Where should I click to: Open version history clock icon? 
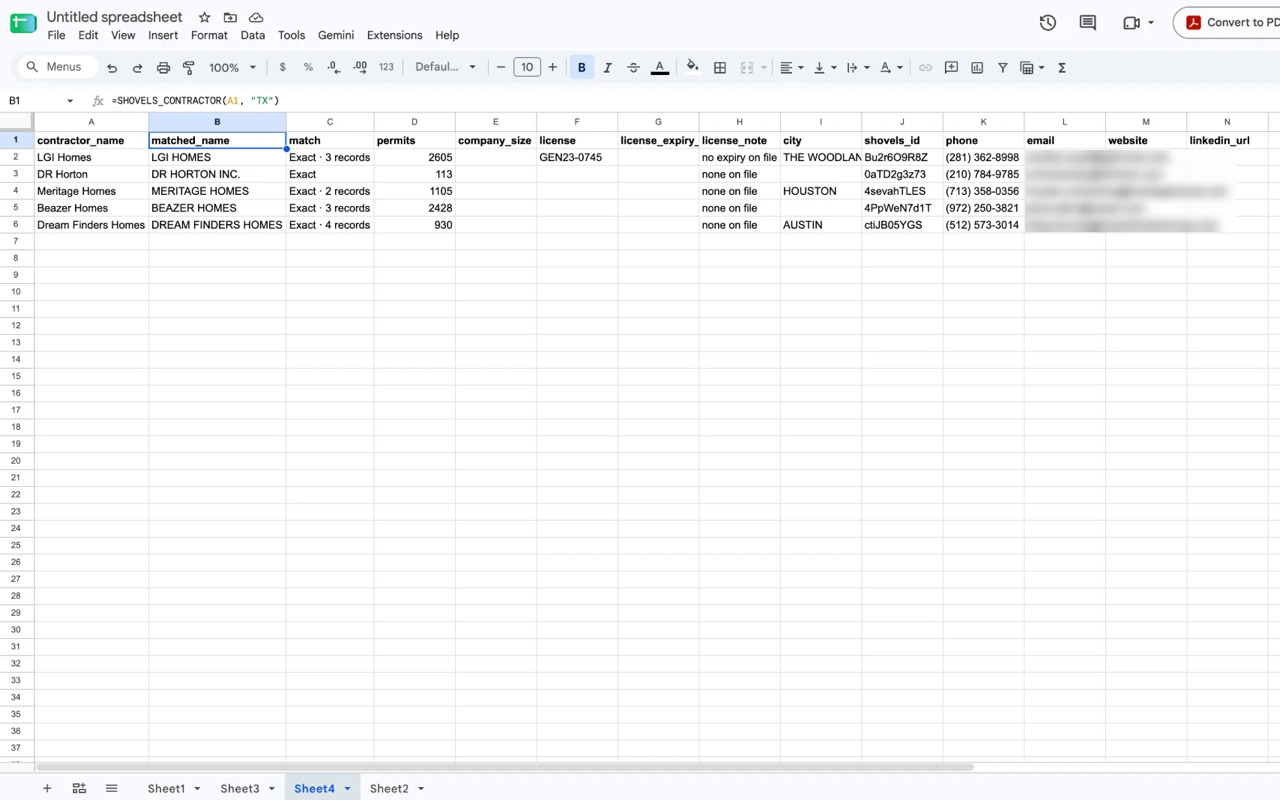1047,22
